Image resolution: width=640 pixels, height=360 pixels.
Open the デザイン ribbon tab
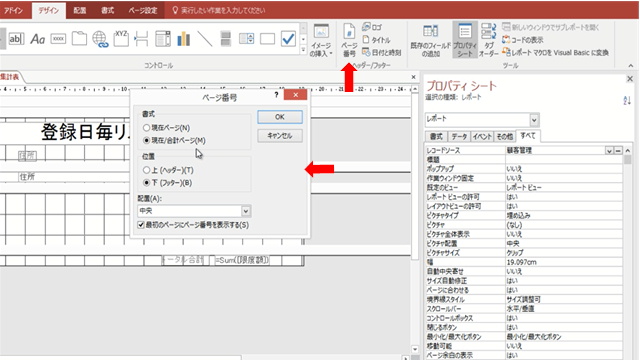point(49,11)
